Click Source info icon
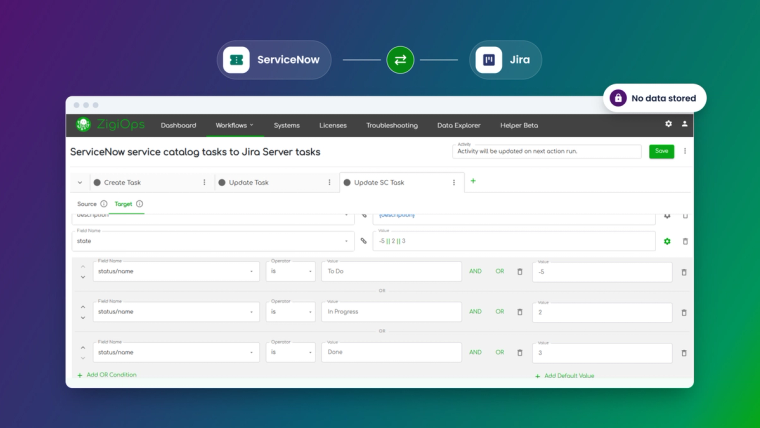Viewport: 760px width, 428px height. pyautogui.click(x=104, y=204)
